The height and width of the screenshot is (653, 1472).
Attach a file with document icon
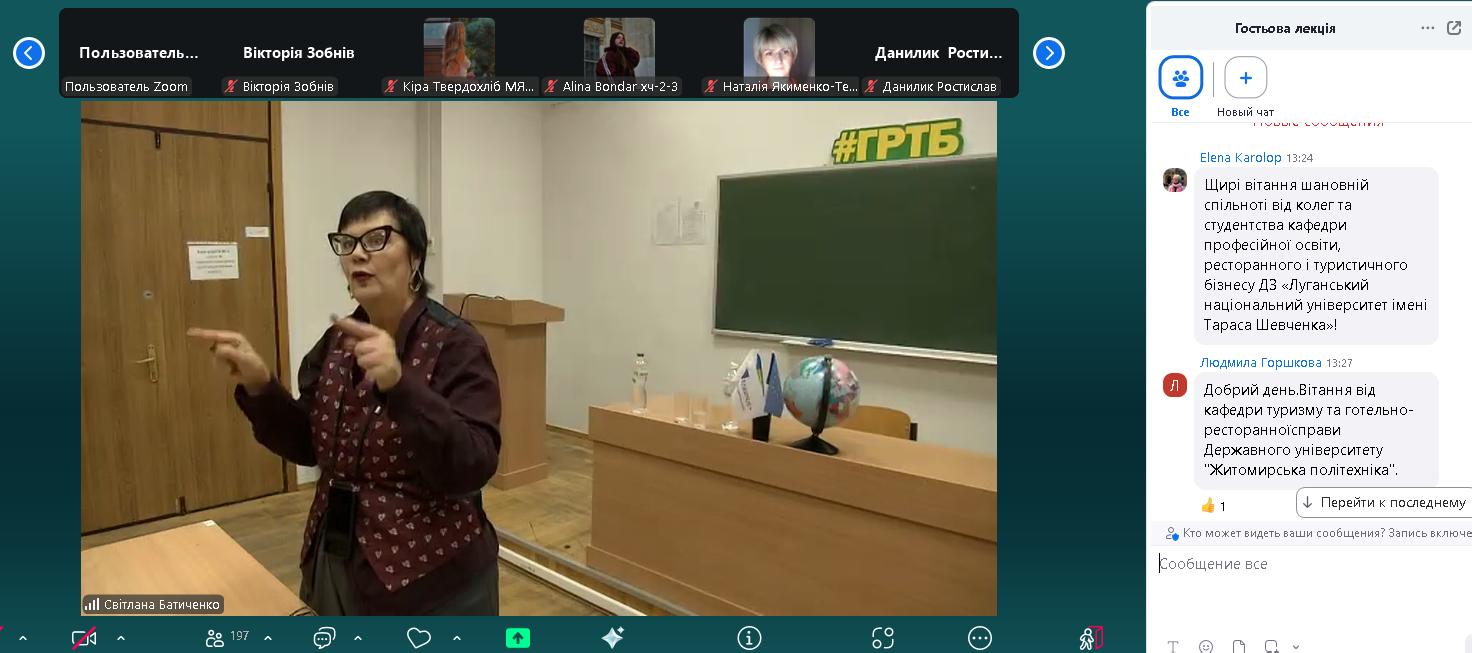click(x=1239, y=647)
